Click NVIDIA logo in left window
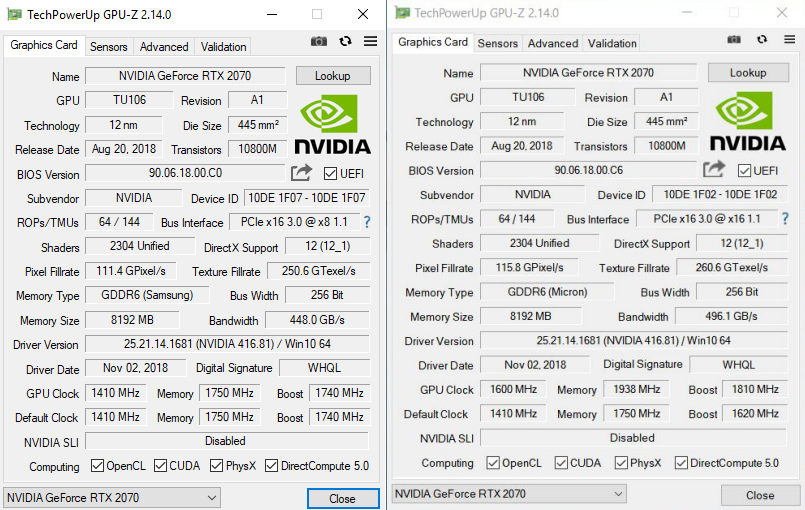 click(332, 125)
